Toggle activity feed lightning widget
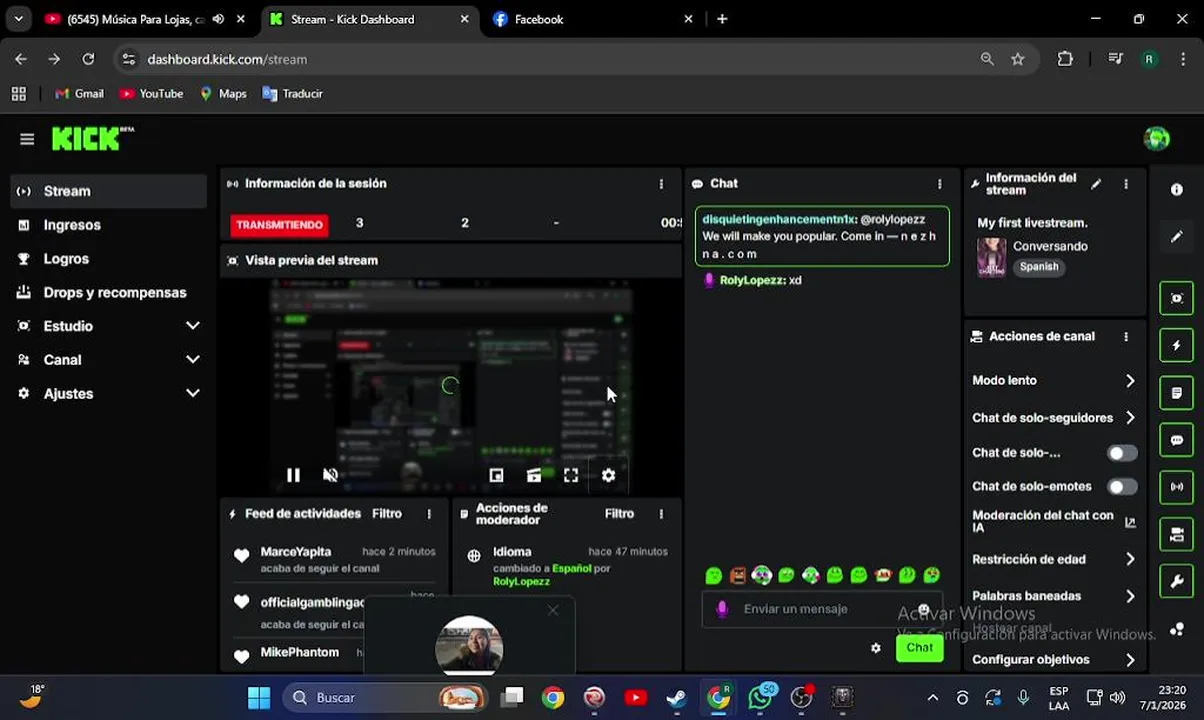 tap(1177, 346)
